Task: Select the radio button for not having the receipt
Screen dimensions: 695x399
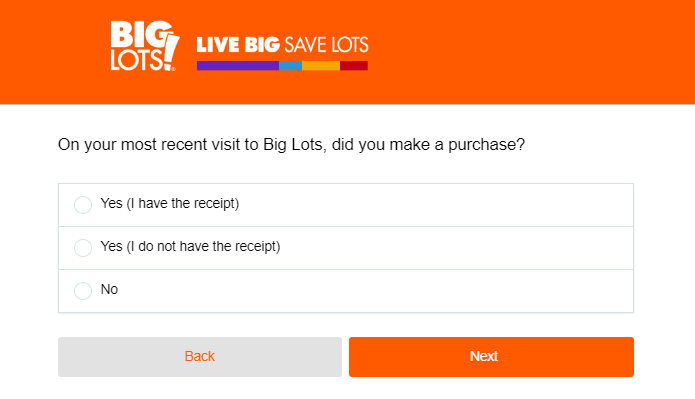Action: pos(83,248)
